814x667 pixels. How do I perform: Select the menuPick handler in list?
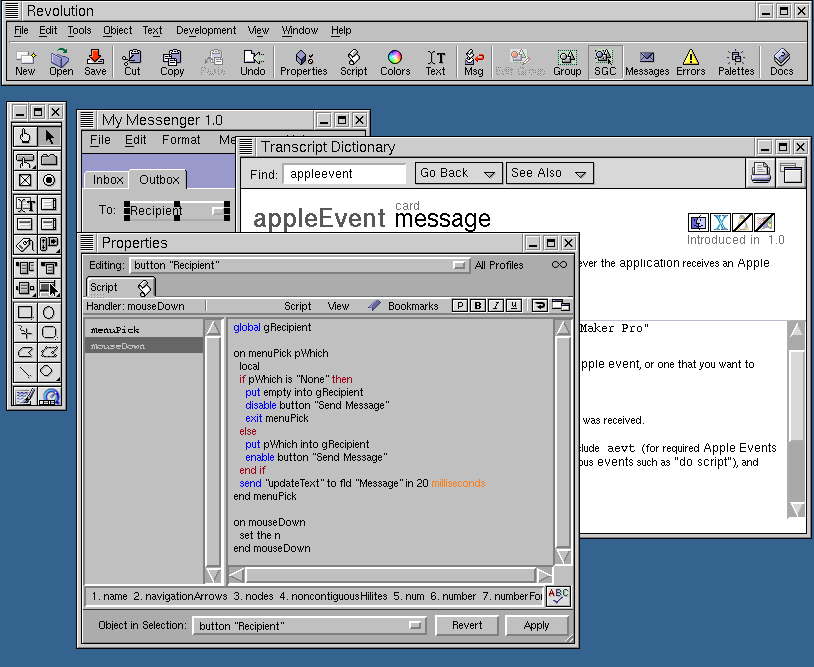144,330
